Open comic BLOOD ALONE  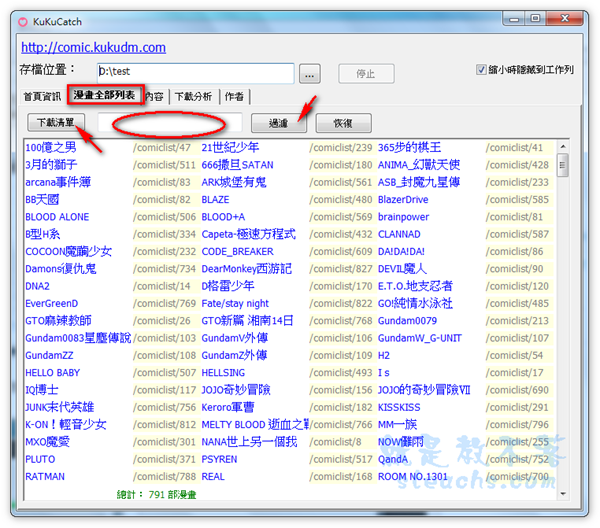click(57, 217)
